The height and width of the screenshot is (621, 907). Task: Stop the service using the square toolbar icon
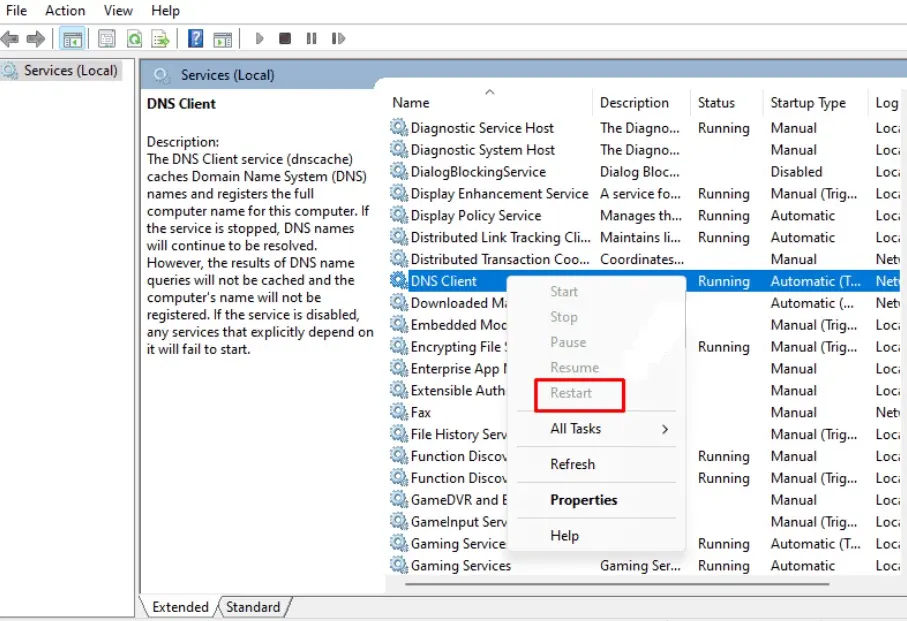click(x=285, y=38)
